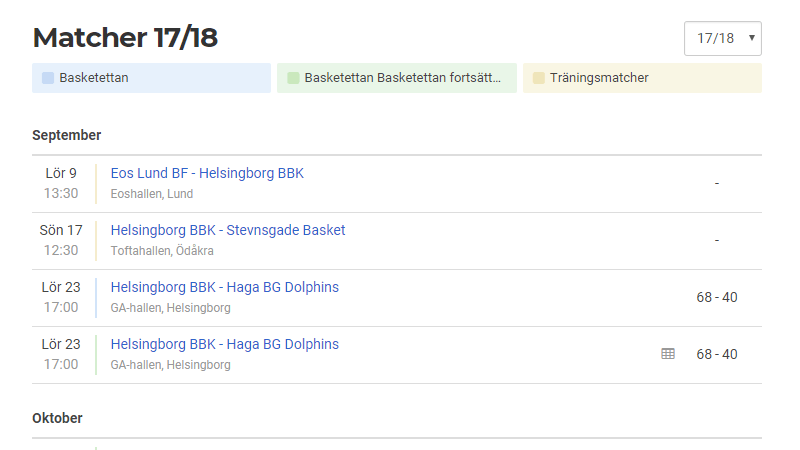
Task: Click the Oktober month heading
Action: tap(57, 418)
